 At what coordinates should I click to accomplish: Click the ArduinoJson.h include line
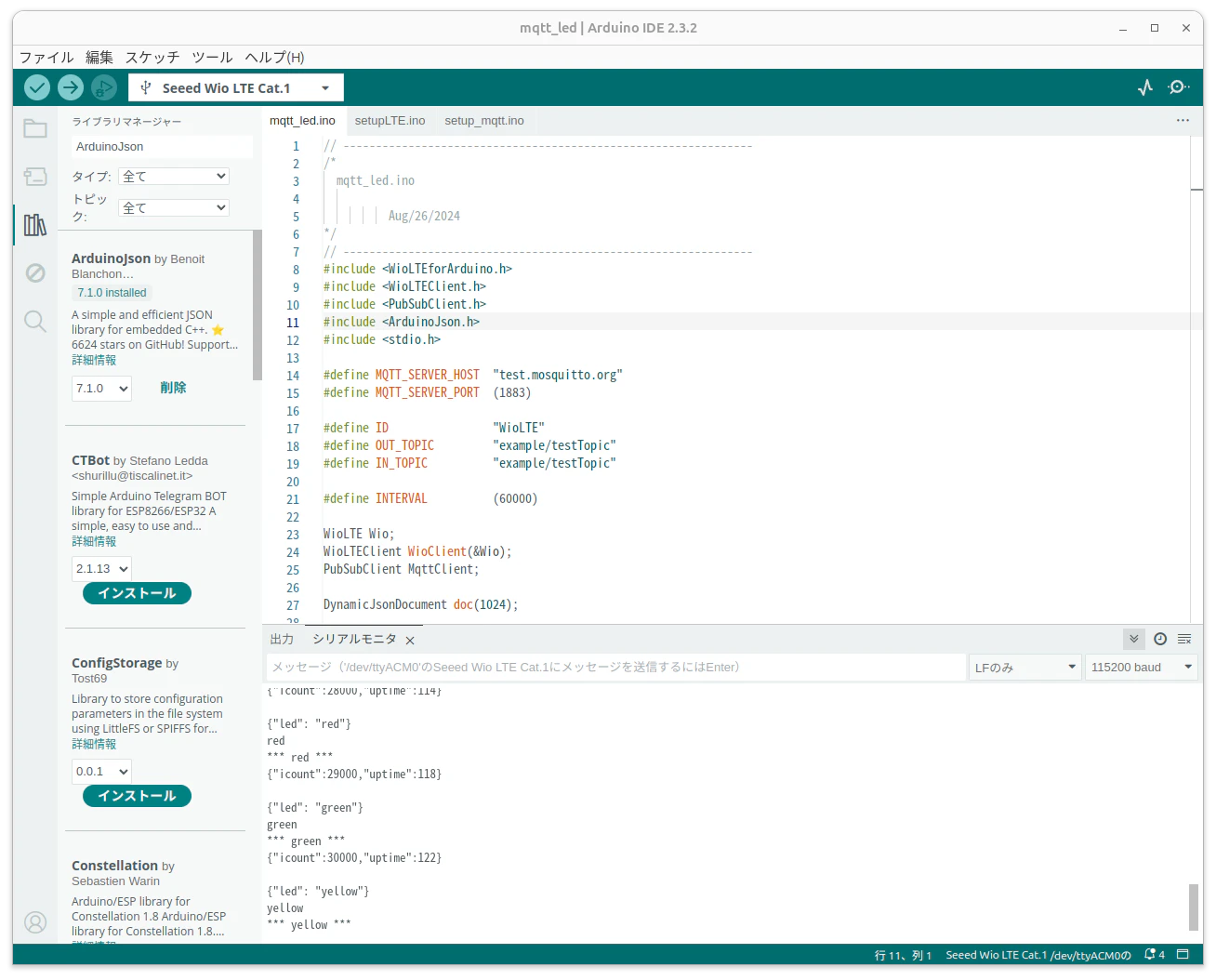[402, 322]
